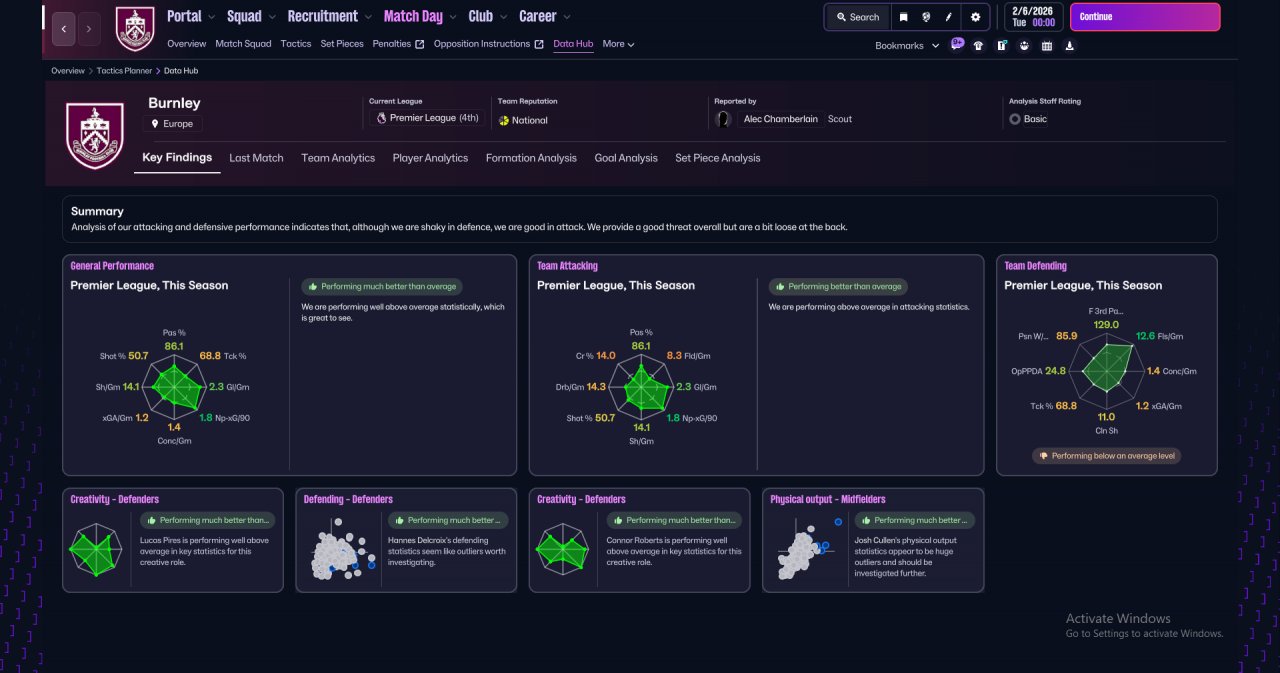Open the globe world icon in toolbar
The width and height of the screenshot is (1280, 673).
click(x=926, y=17)
